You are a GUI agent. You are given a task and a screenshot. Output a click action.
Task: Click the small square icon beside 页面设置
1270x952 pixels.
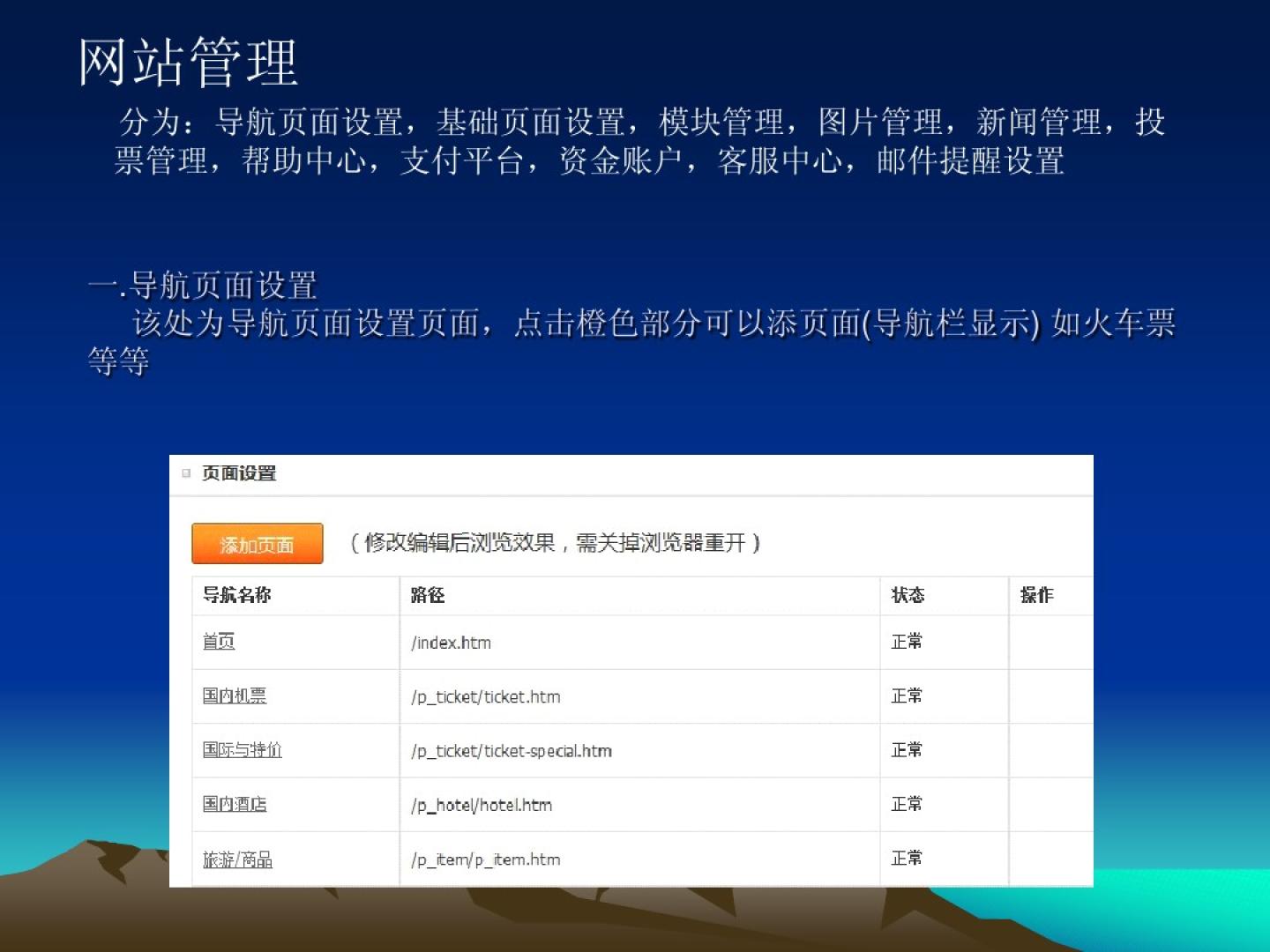[x=186, y=473]
